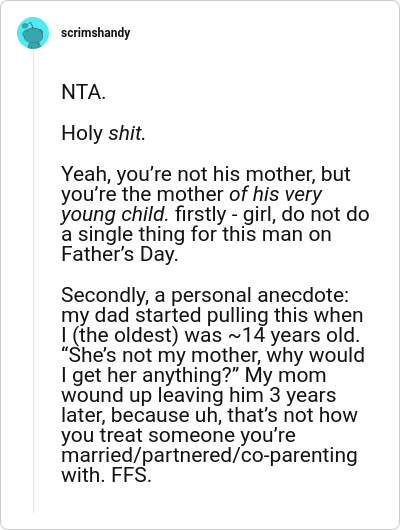Click the words 'Father's Day.'
The image size is (400, 530).
coord(119,254)
